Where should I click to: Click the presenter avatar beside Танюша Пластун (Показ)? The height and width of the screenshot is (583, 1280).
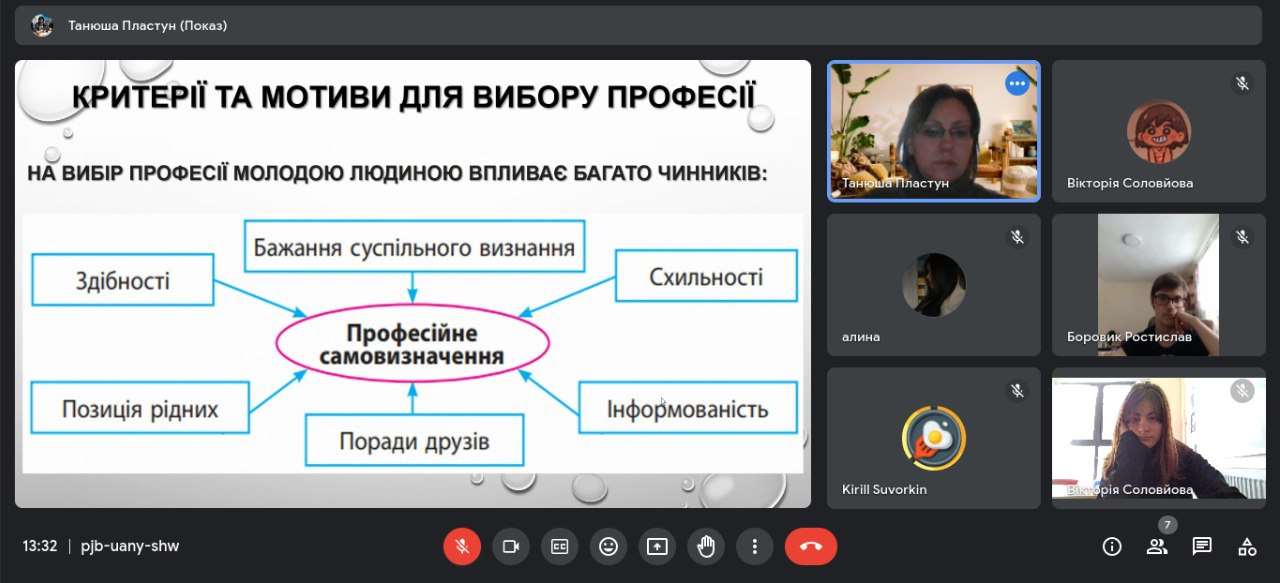pyautogui.click(x=42, y=25)
